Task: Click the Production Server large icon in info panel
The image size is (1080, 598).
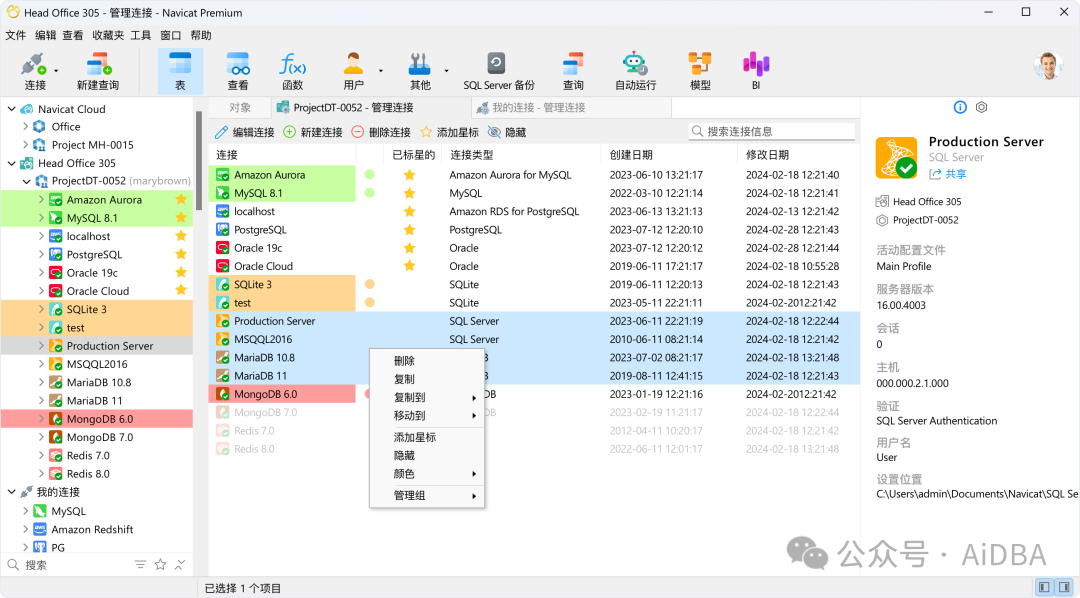Action: tap(896, 158)
